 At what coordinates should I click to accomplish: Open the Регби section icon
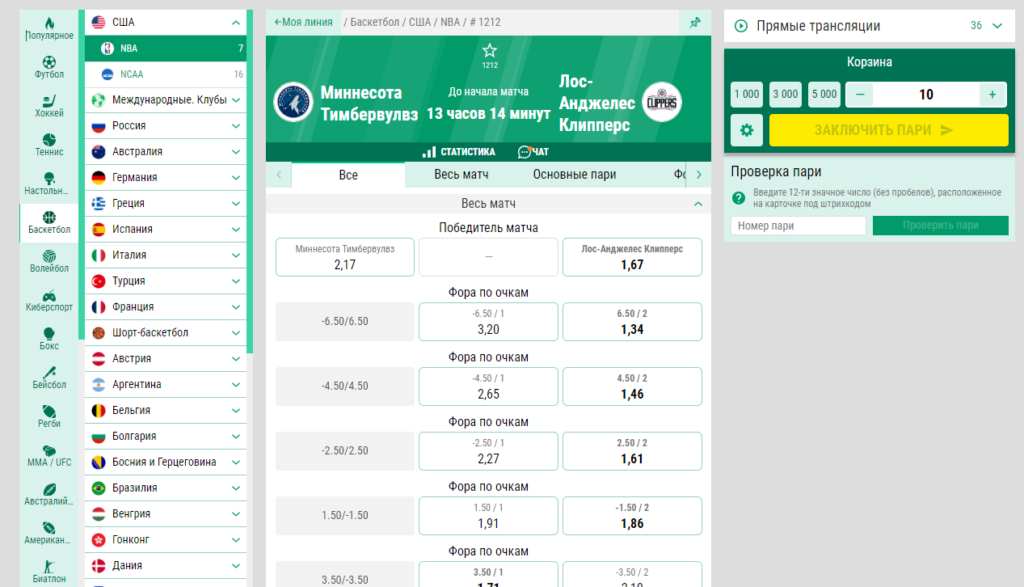point(49,417)
